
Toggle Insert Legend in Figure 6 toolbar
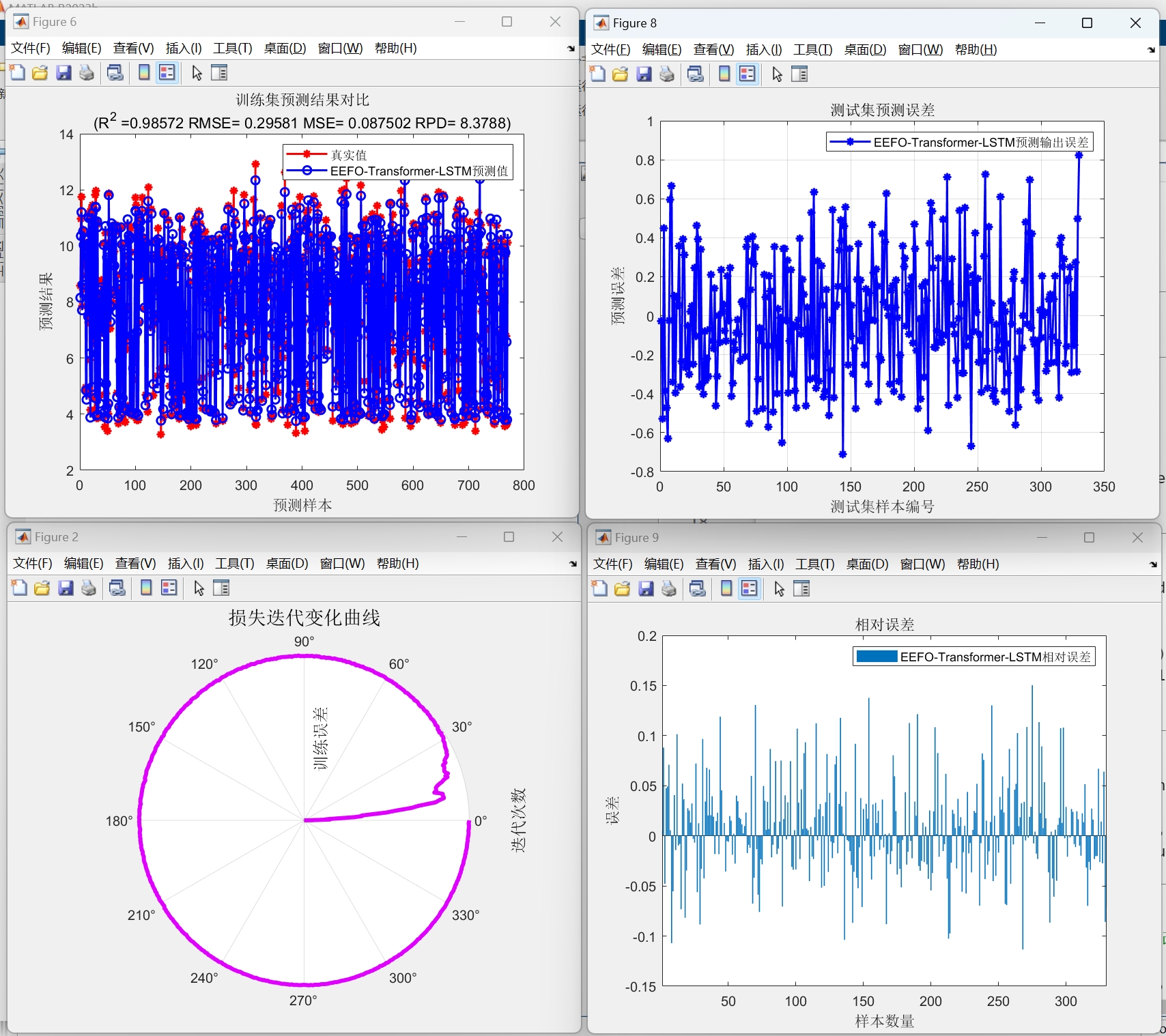(167, 72)
